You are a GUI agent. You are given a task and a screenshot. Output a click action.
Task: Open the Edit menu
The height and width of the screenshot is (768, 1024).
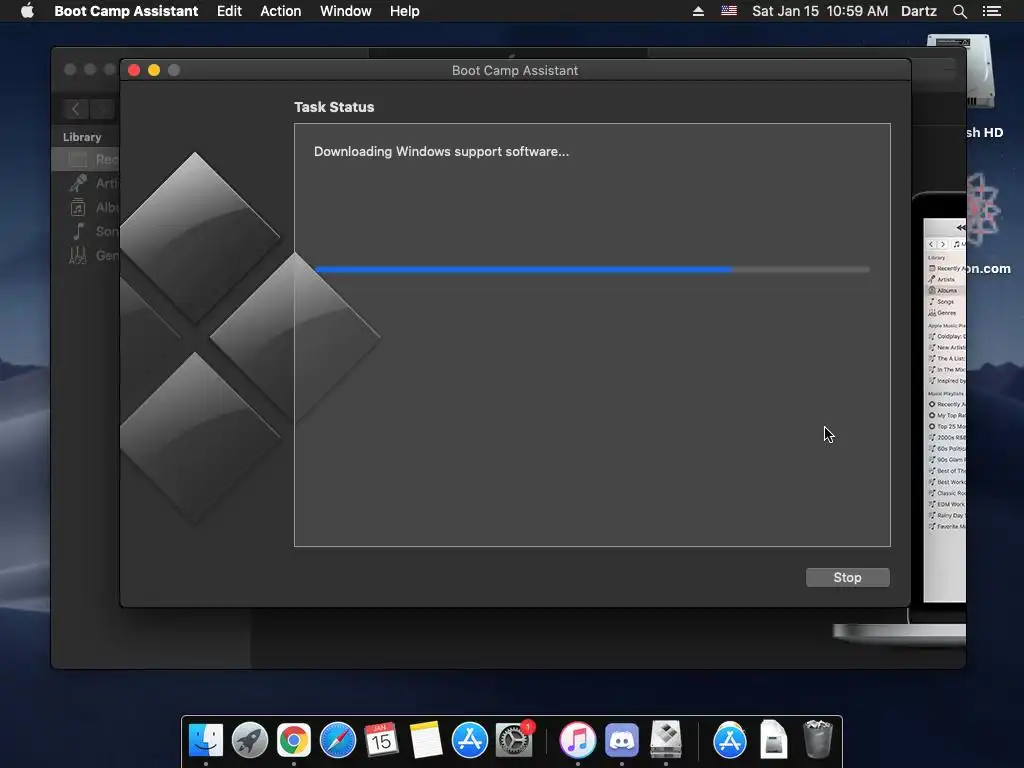[x=229, y=11]
